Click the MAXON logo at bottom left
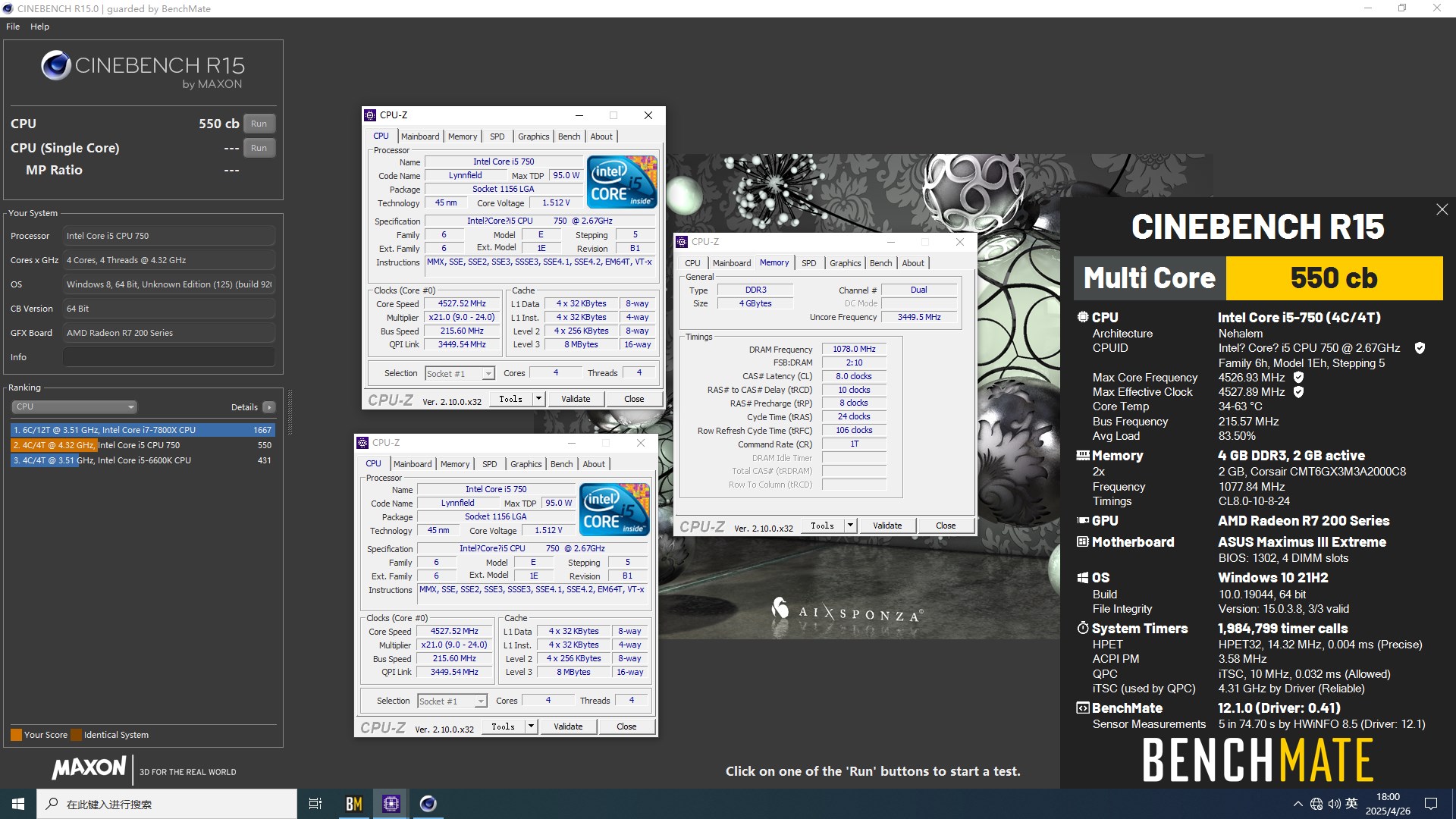 pos(89,768)
